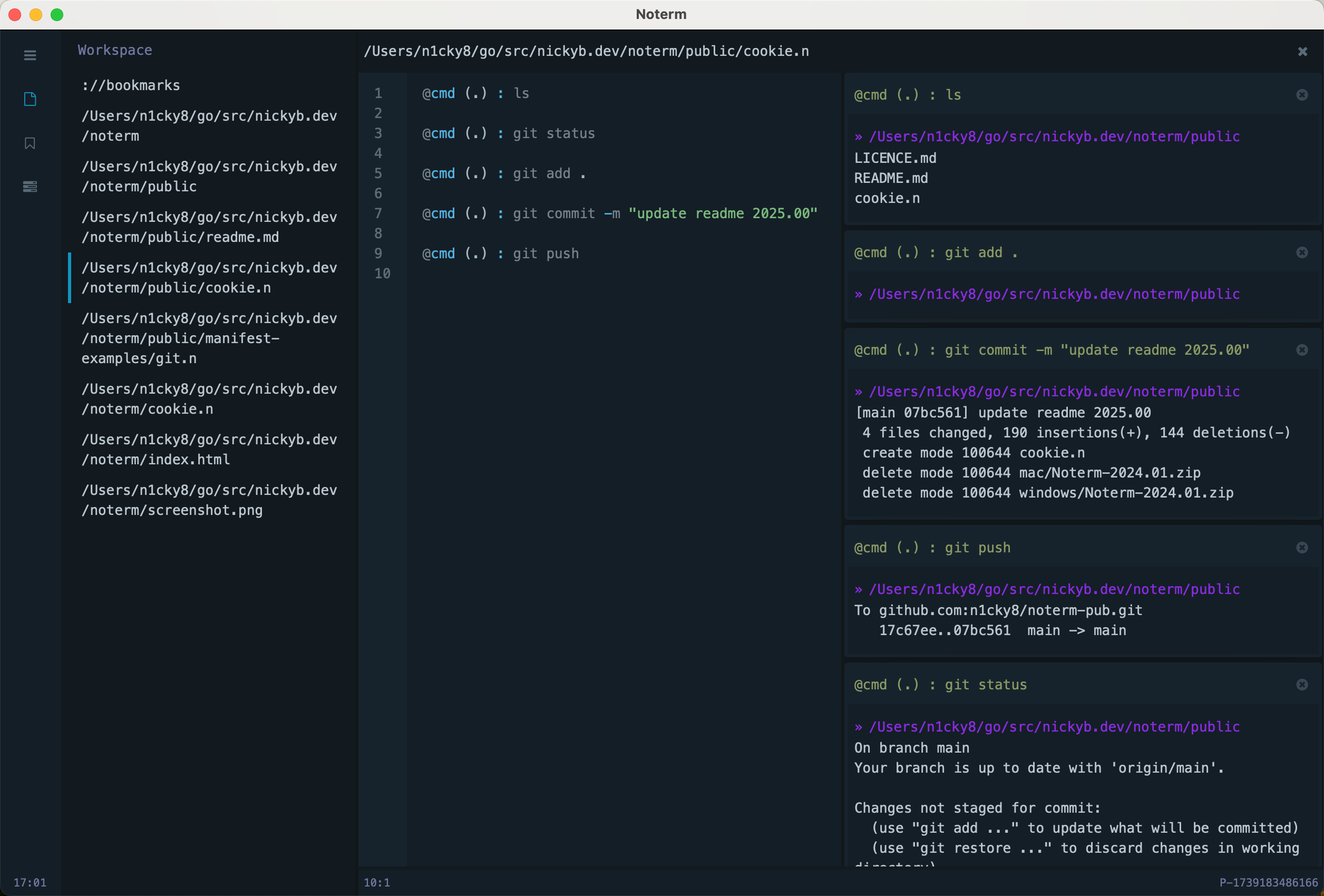Open manifest-examples/git.n in Workspace

coord(209,338)
